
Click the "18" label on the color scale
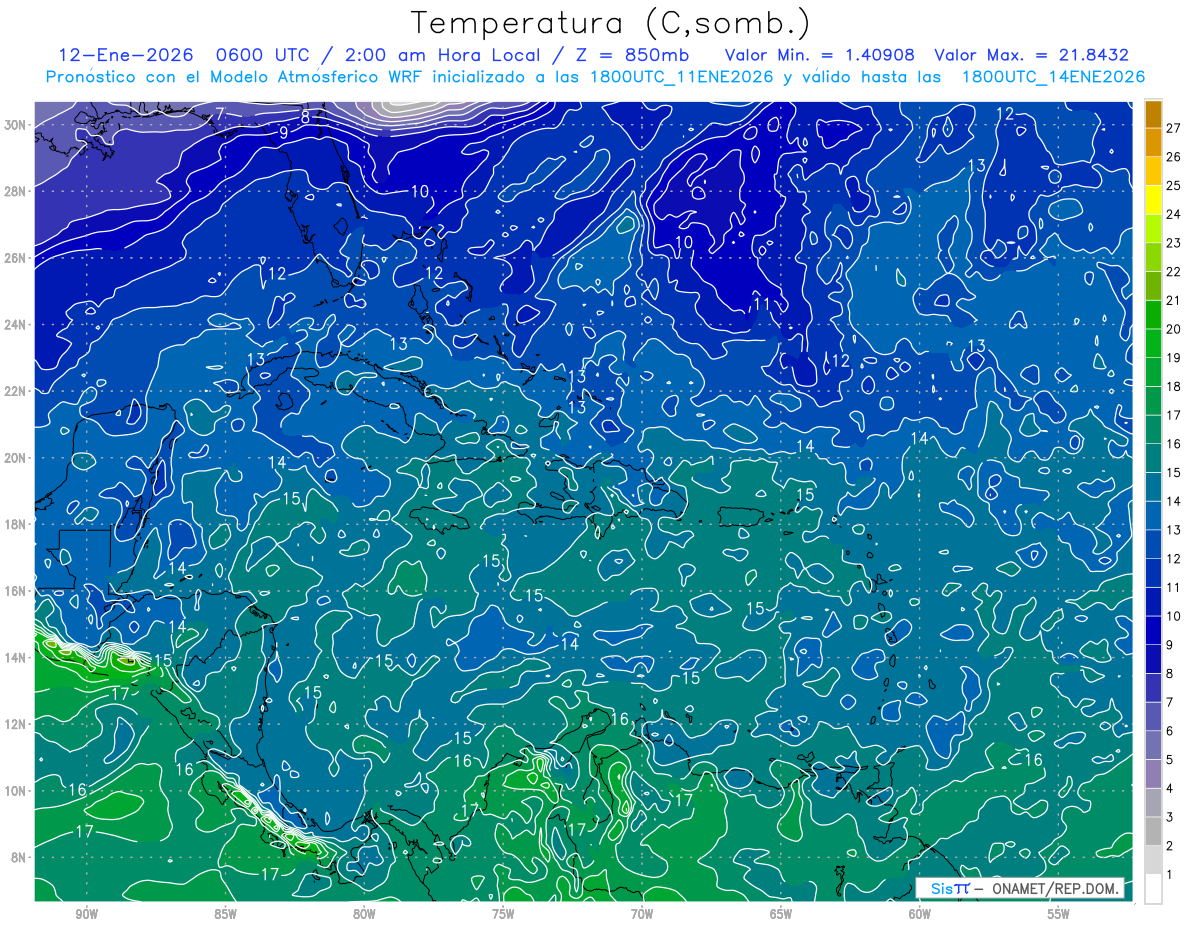click(1174, 386)
